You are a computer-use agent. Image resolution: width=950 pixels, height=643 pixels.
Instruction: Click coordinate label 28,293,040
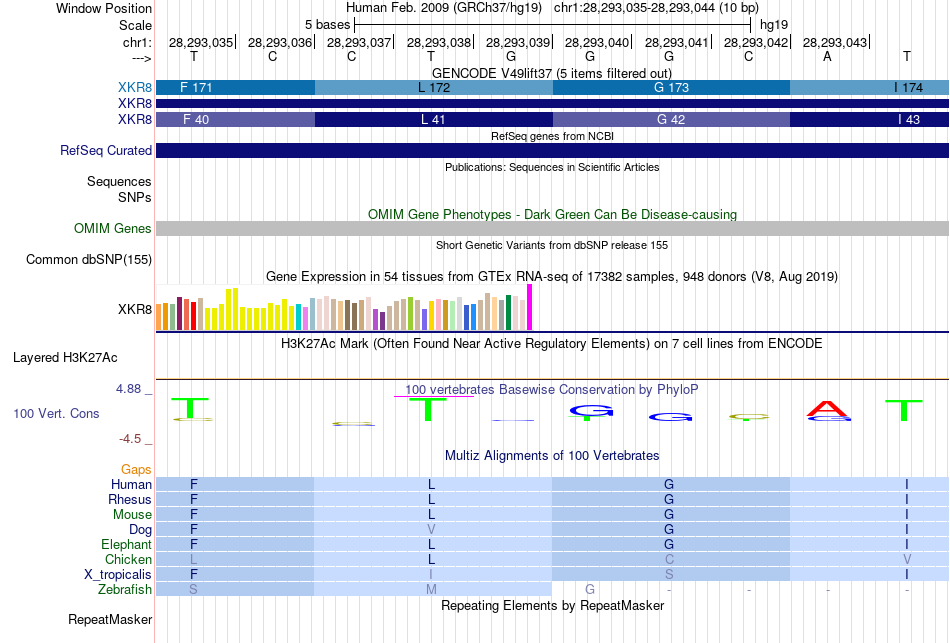point(597,42)
